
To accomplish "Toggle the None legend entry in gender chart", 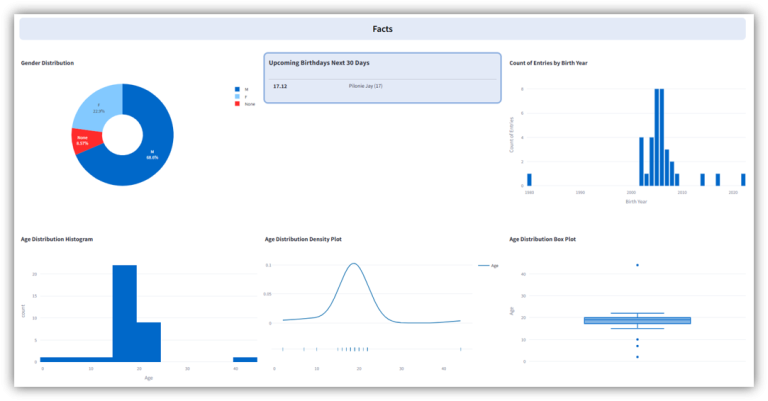I will 242,103.
